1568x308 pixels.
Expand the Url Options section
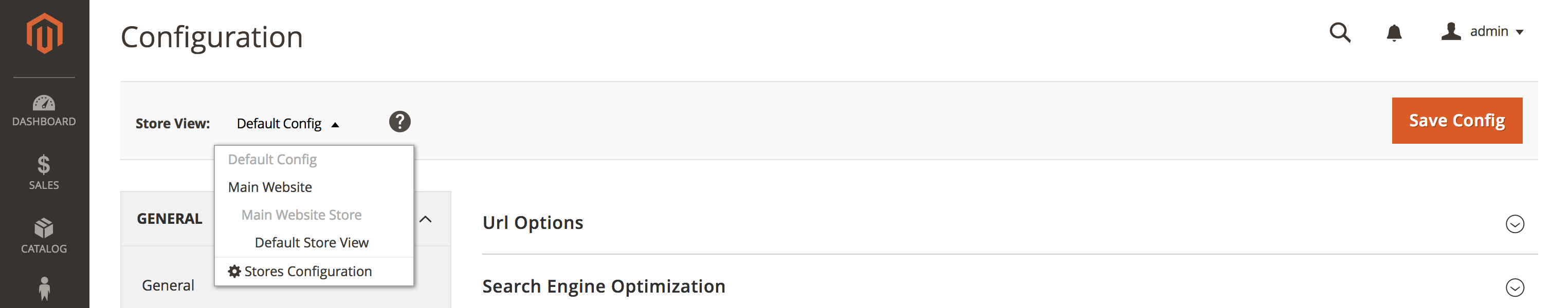(1515, 224)
